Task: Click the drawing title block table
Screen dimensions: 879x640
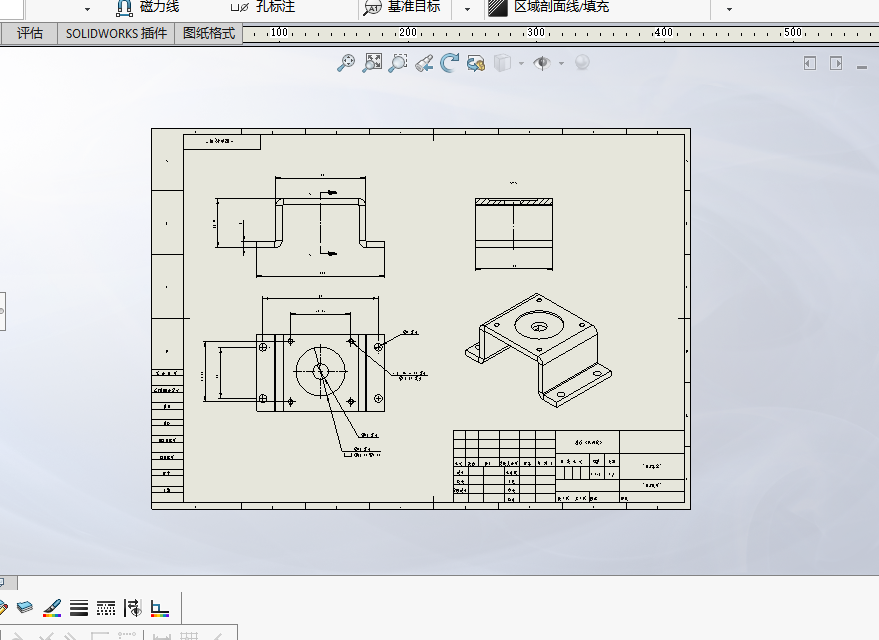Action: coord(568,466)
